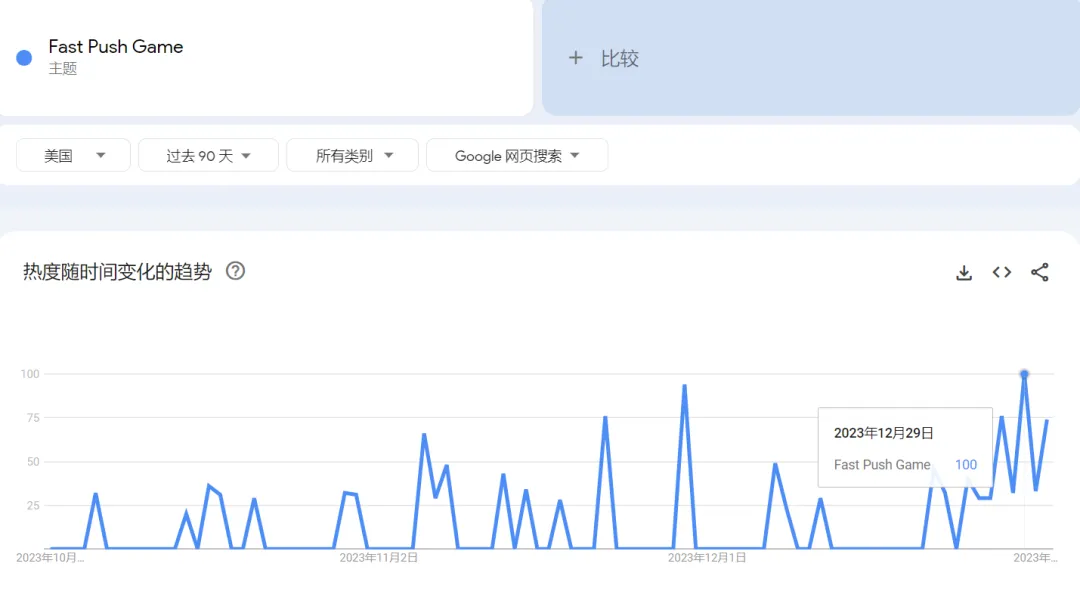Select the highlighted data point at value 100

coord(1024,375)
